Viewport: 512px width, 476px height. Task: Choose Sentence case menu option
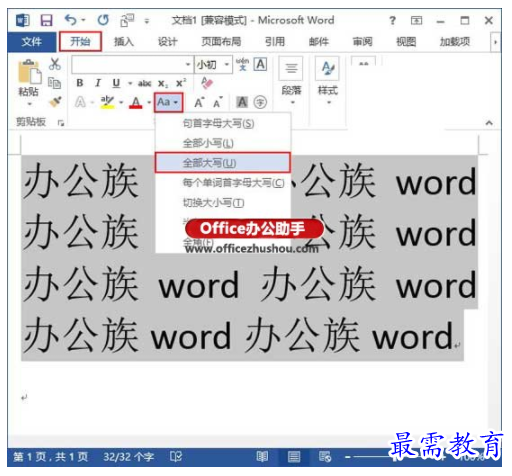point(223,124)
